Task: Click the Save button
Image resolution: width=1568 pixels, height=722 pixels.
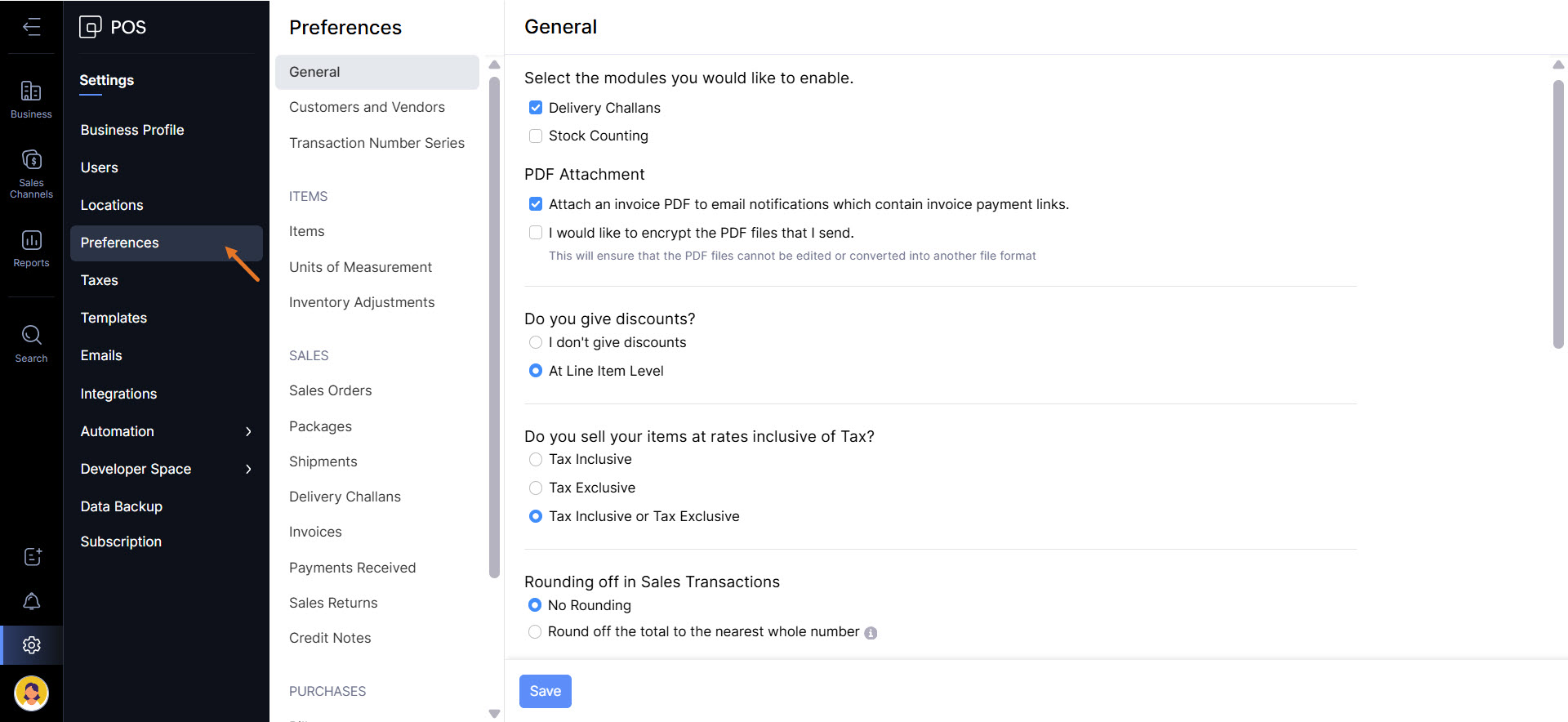Action: [545, 691]
